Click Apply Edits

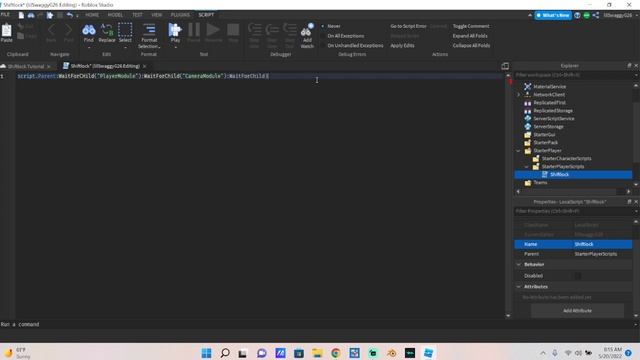402,46
